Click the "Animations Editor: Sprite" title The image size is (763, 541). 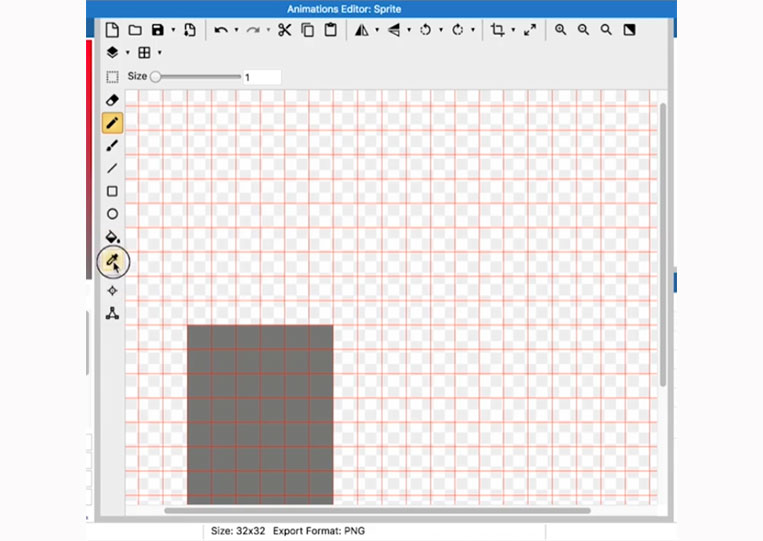[344, 9]
